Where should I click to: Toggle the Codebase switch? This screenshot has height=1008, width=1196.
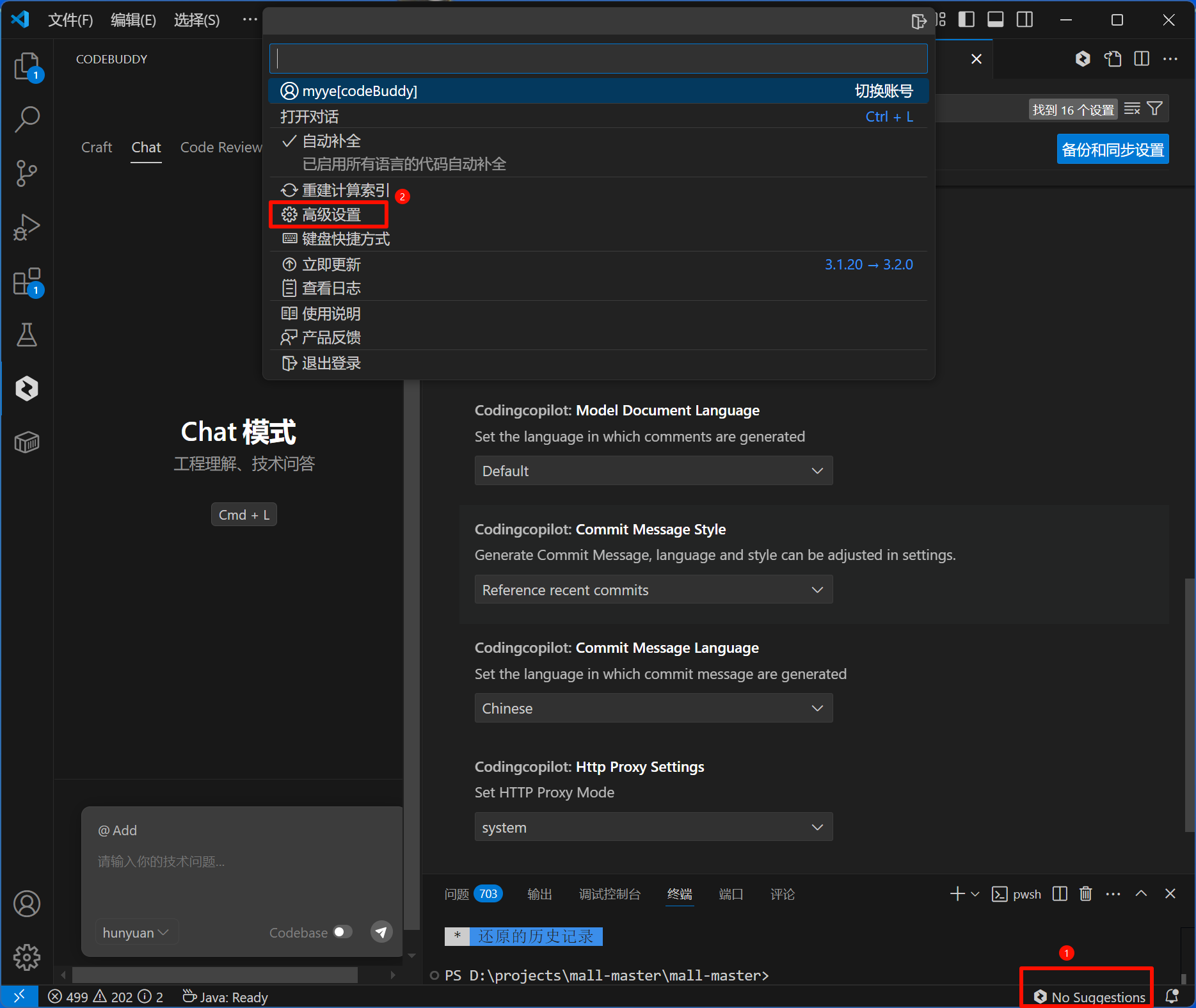342,932
